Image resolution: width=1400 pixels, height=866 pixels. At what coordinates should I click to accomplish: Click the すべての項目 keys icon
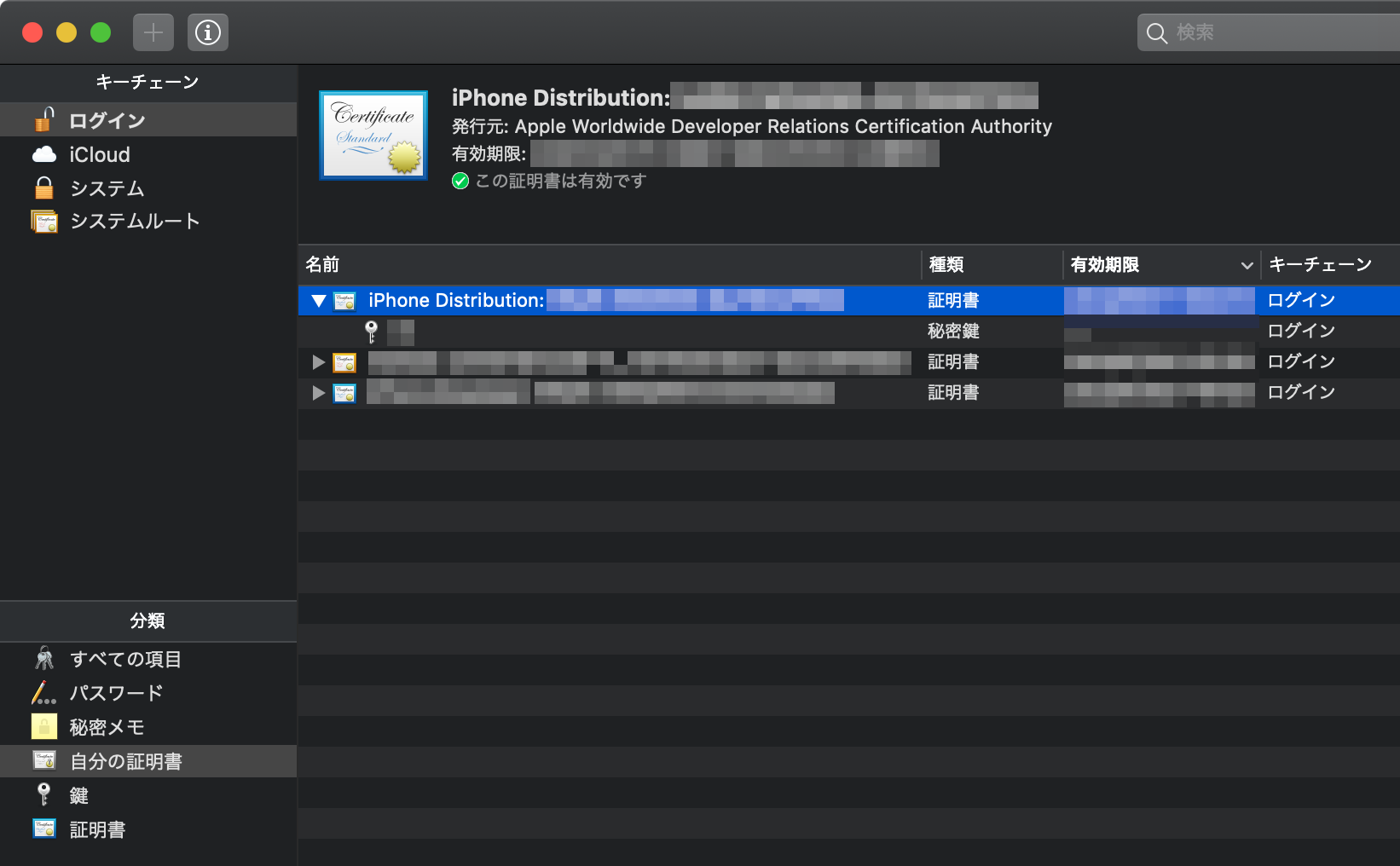click(x=44, y=659)
